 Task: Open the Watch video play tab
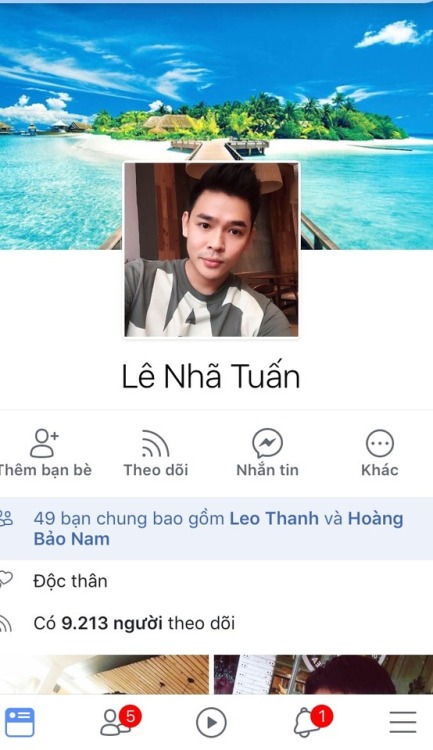tap(211, 722)
